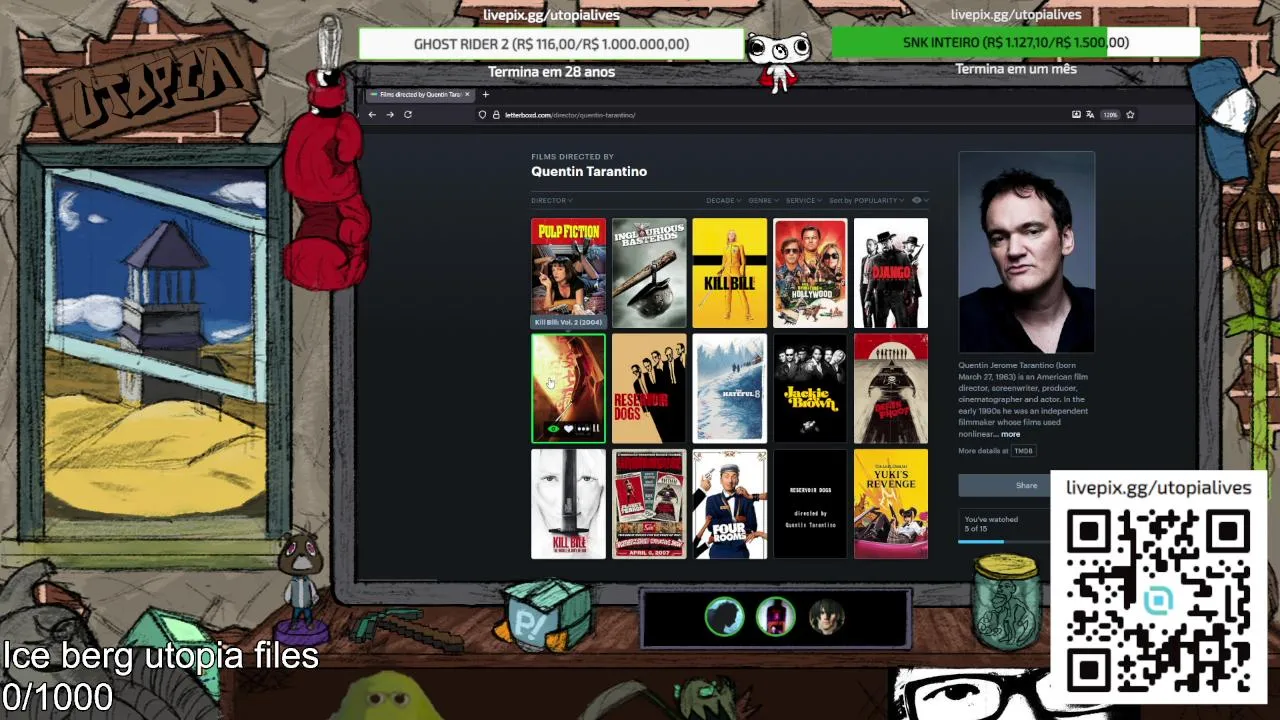
Task: Open the yellow Kill Bill poster
Action: [x=730, y=273]
